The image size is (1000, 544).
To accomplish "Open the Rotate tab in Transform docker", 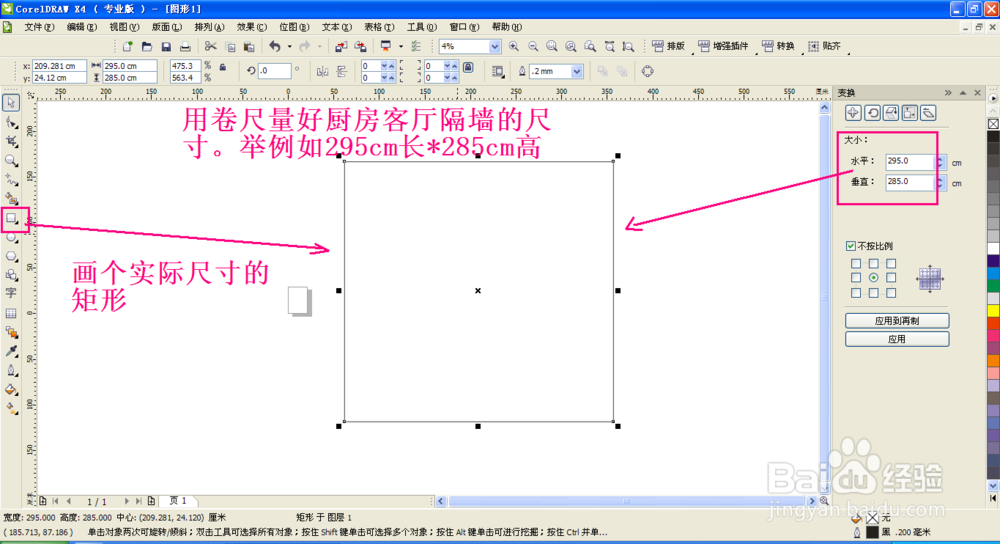I will 872,113.
